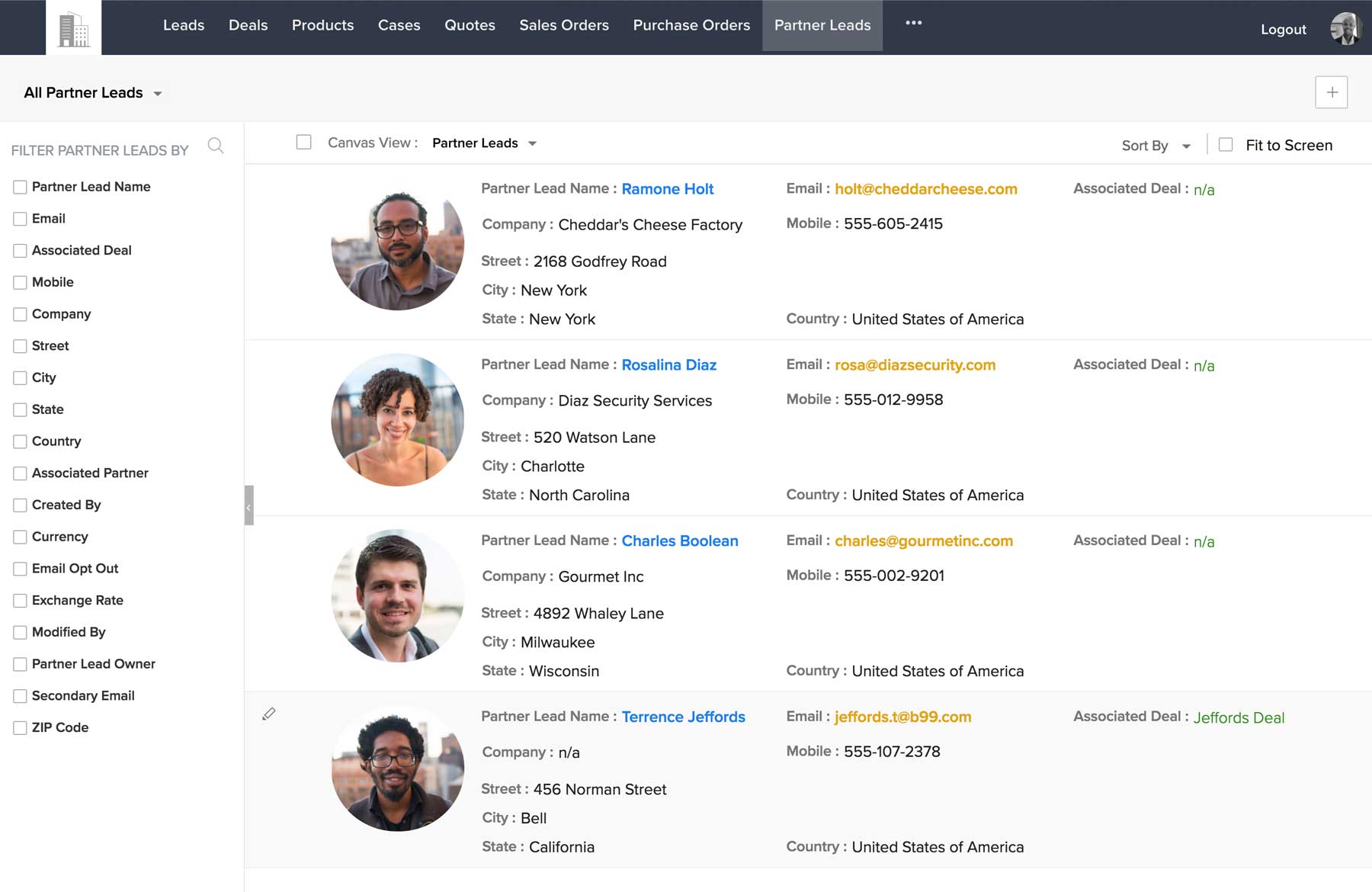Image resolution: width=1372 pixels, height=892 pixels.
Task: Check the Created By filter
Action: pyautogui.click(x=21, y=505)
